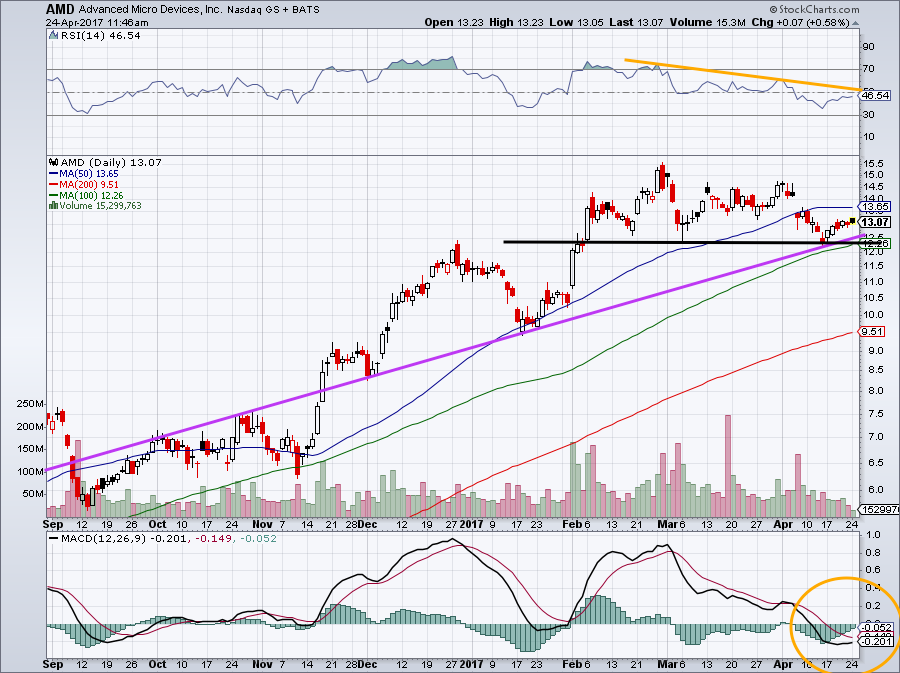The width and height of the screenshot is (900, 673).
Task: Click the Chg +0.07 (+0.58%) value
Action: [x=800, y=22]
